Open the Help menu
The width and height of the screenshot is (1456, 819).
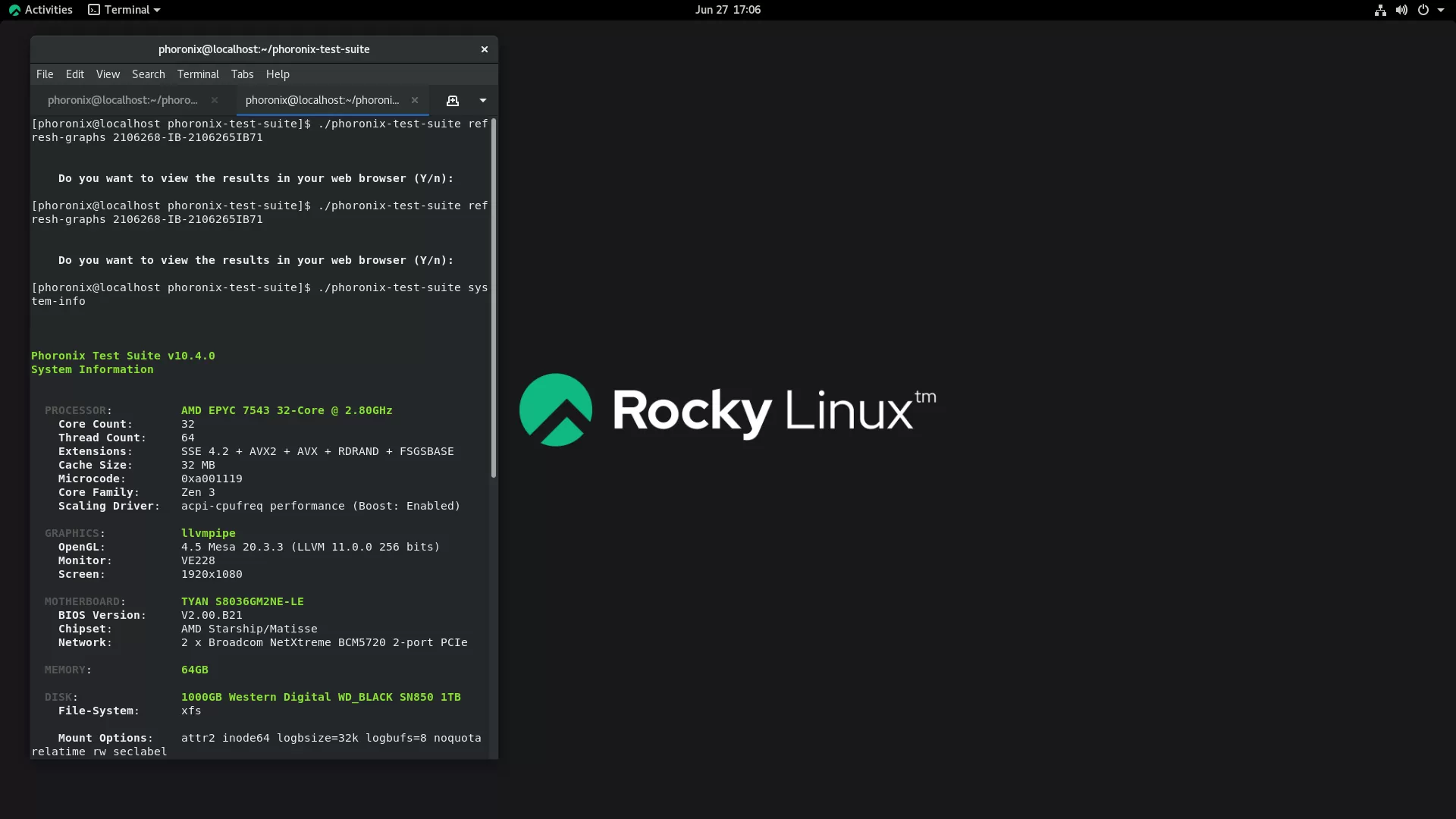(x=278, y=74)
